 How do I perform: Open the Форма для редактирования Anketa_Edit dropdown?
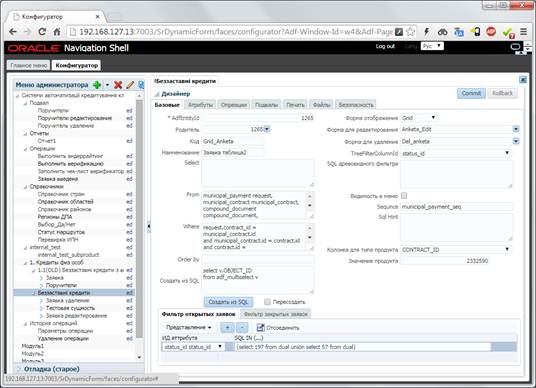(516, 129)
